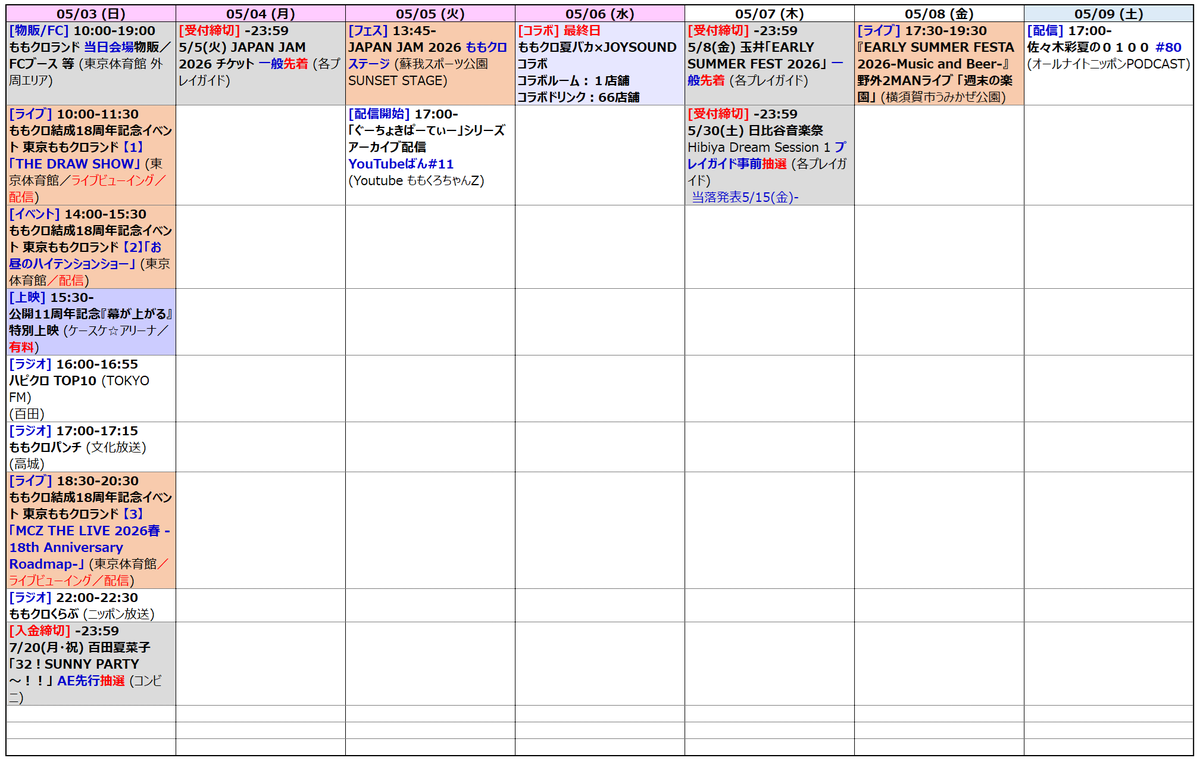Click the [配信開始] 17:00- ぐーちょきぱーてぃー cell
The height and width of the screenshot is (761, 1200).
tap(431, 155)
